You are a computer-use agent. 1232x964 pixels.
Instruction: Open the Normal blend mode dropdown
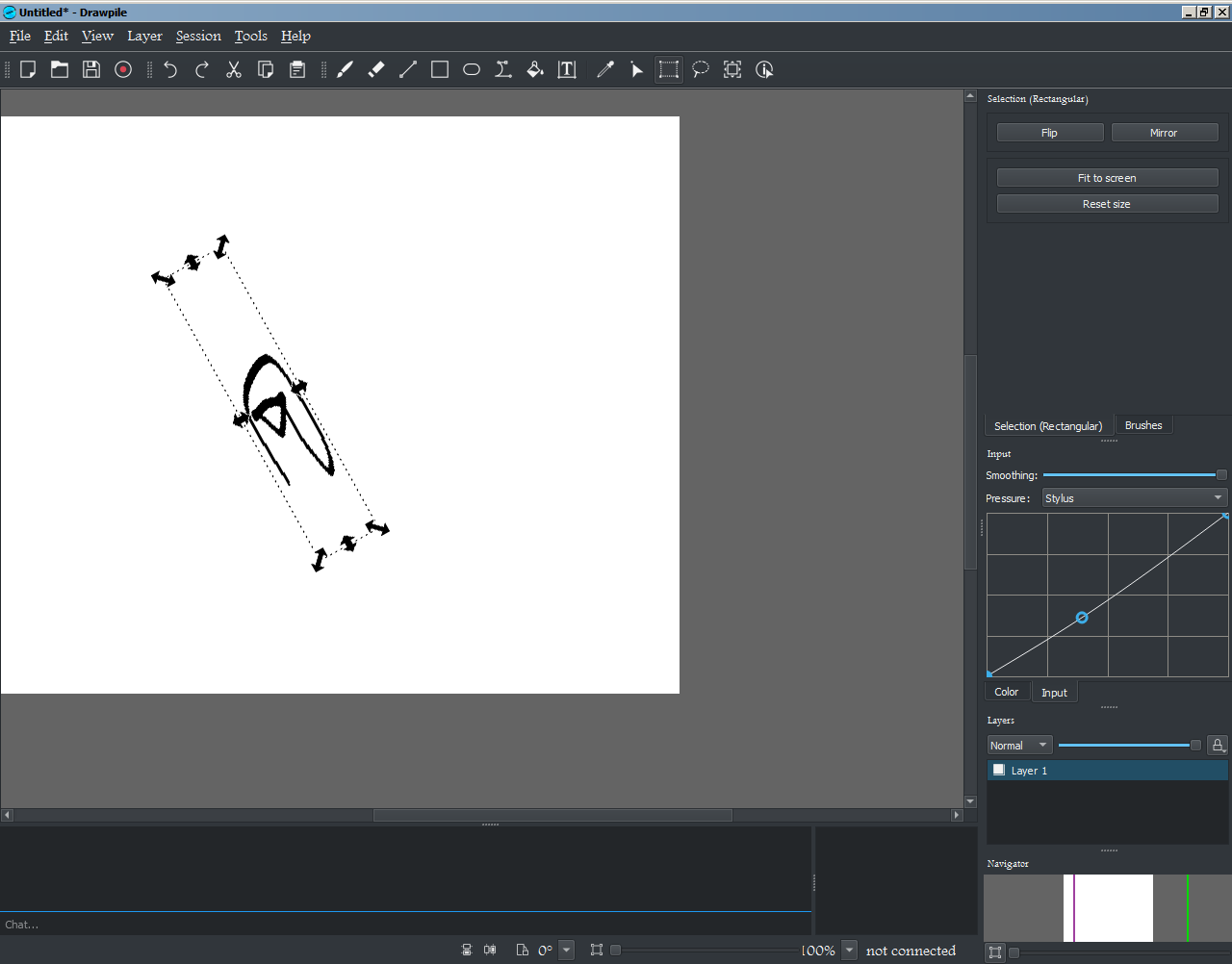click(1020, 745)
